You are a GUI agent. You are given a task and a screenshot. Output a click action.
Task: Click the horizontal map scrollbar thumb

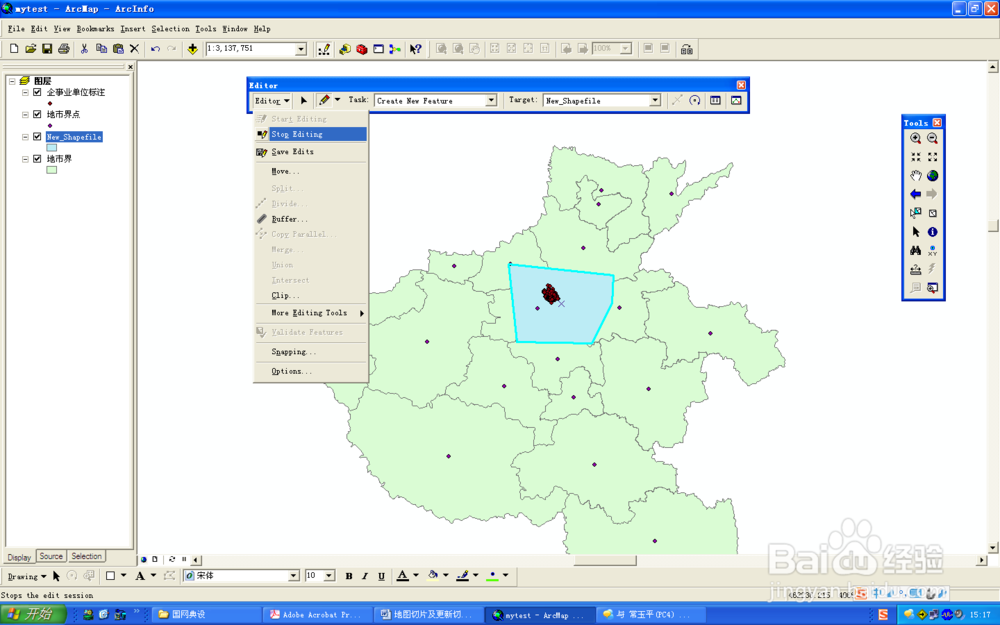tap(605, 561)
